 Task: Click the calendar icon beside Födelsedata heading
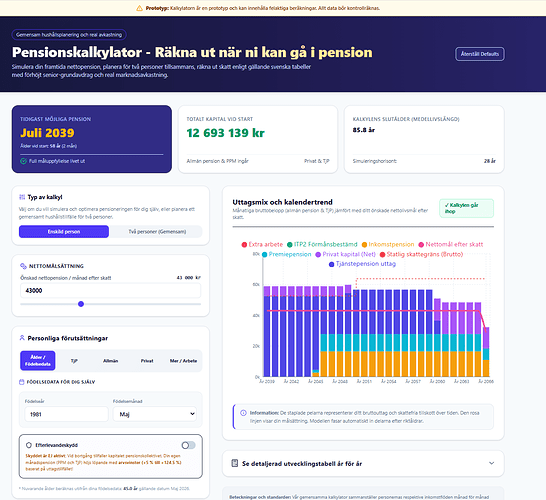pos(22,382)
